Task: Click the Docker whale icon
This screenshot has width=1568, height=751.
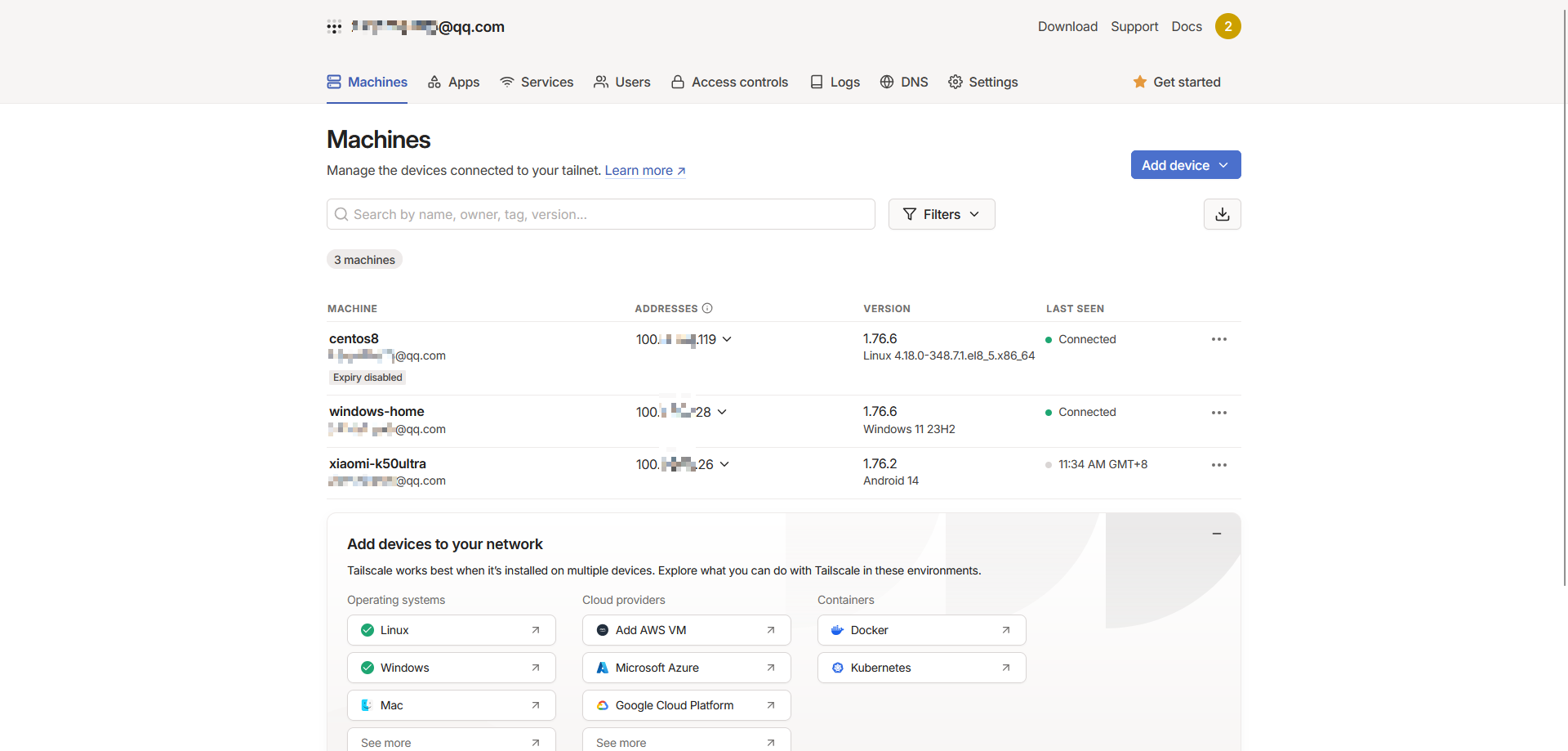Action: (x=837, y=630)
